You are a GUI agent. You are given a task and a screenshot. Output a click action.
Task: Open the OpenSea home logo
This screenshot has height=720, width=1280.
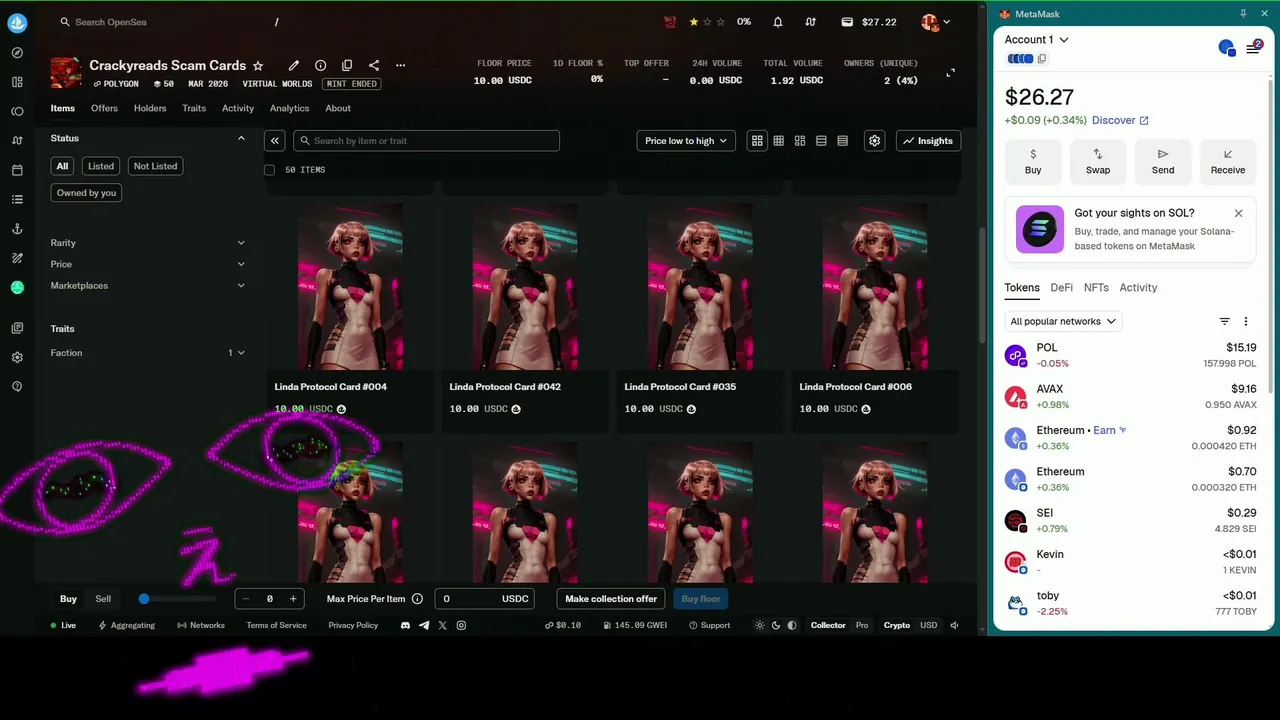17,22
